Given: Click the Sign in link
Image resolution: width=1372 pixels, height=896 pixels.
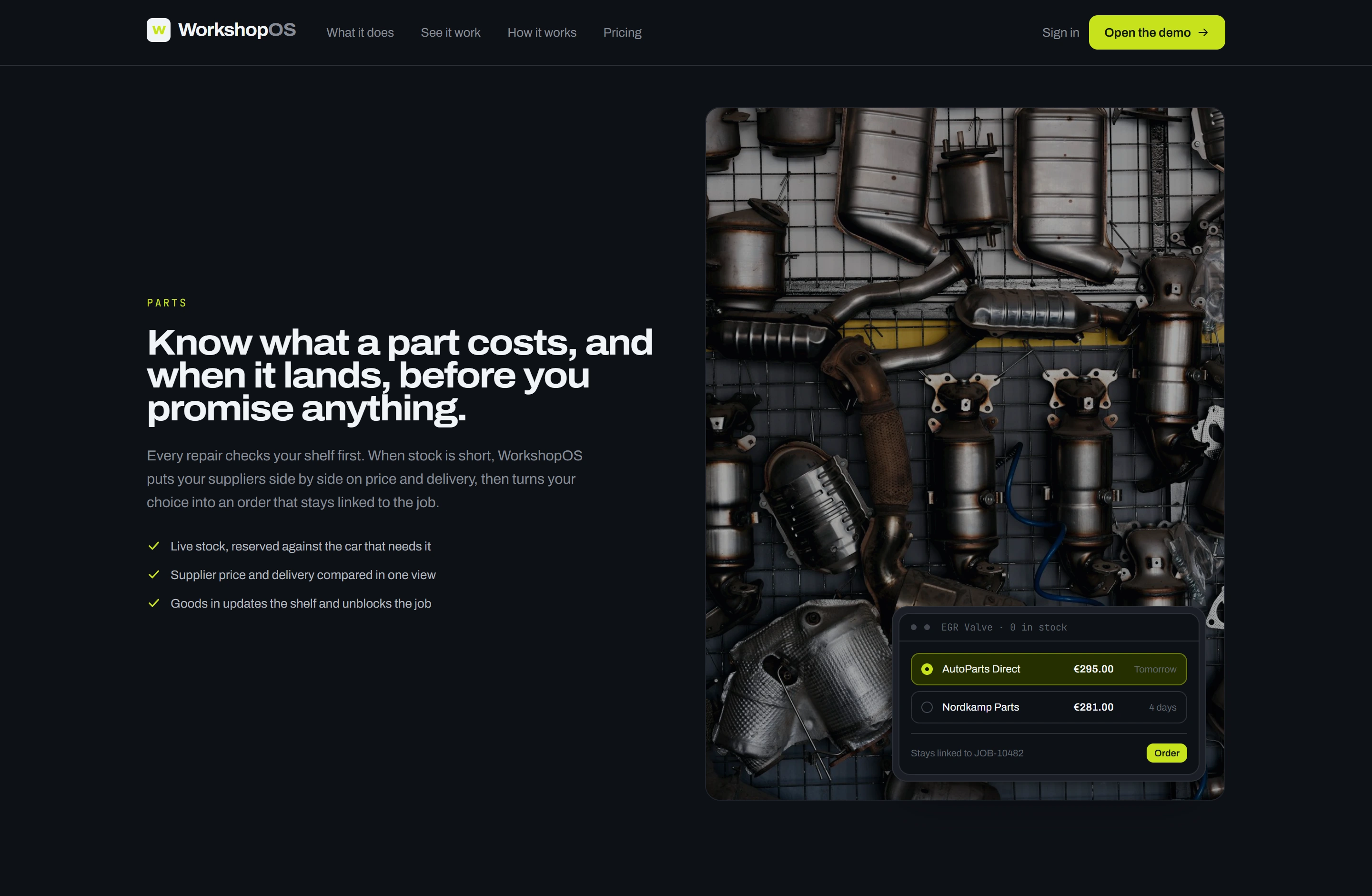Looking at the screenshot, I should (x=1060, y=33).
